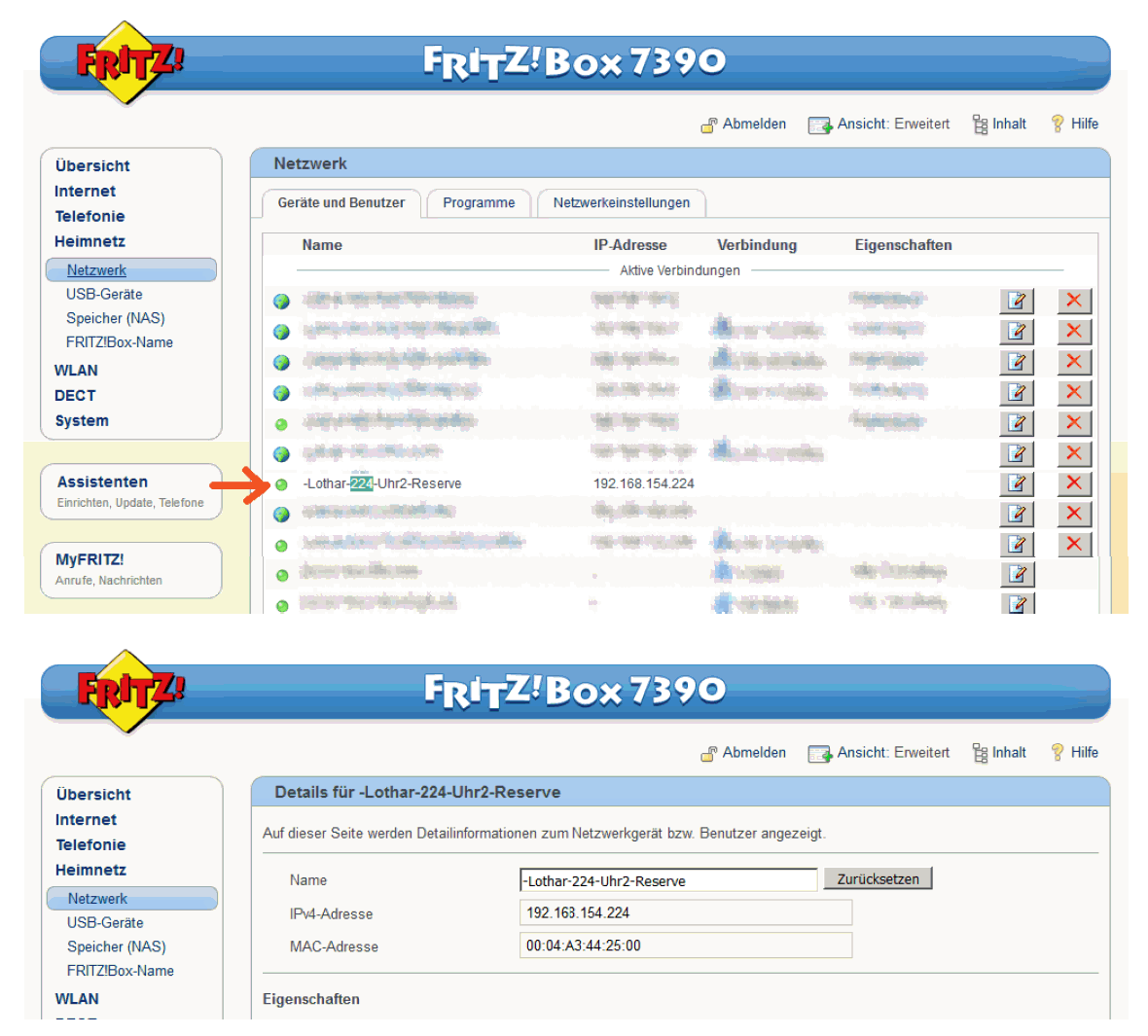Open Hilfe on the Details page

pos(1075,753)
